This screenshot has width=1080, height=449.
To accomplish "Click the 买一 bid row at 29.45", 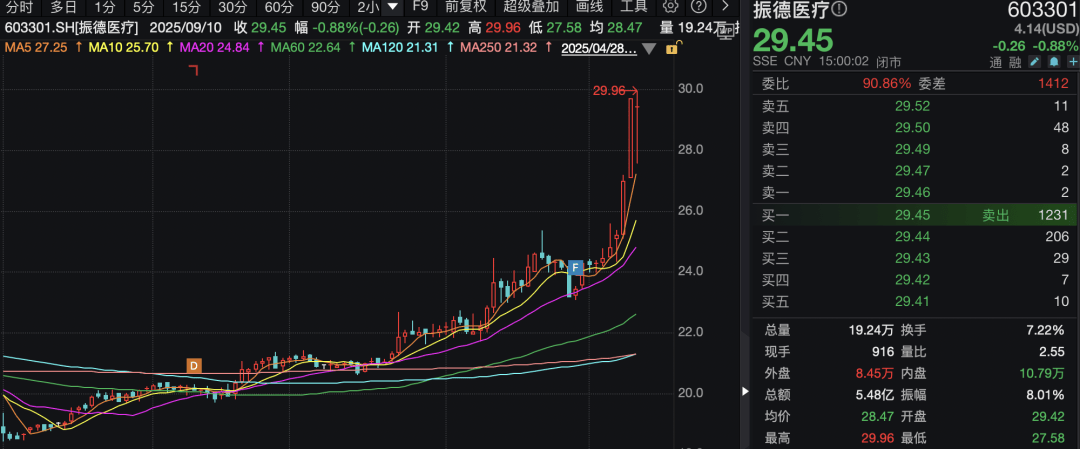I will pos(916,216).
